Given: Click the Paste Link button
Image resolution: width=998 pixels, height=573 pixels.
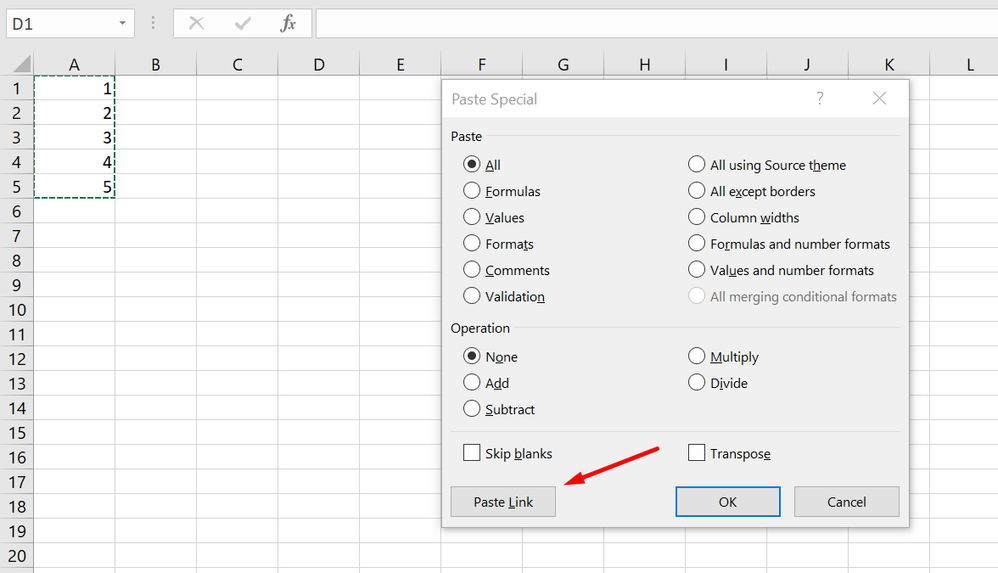Looking at the screenshot, I should point(503,502).
